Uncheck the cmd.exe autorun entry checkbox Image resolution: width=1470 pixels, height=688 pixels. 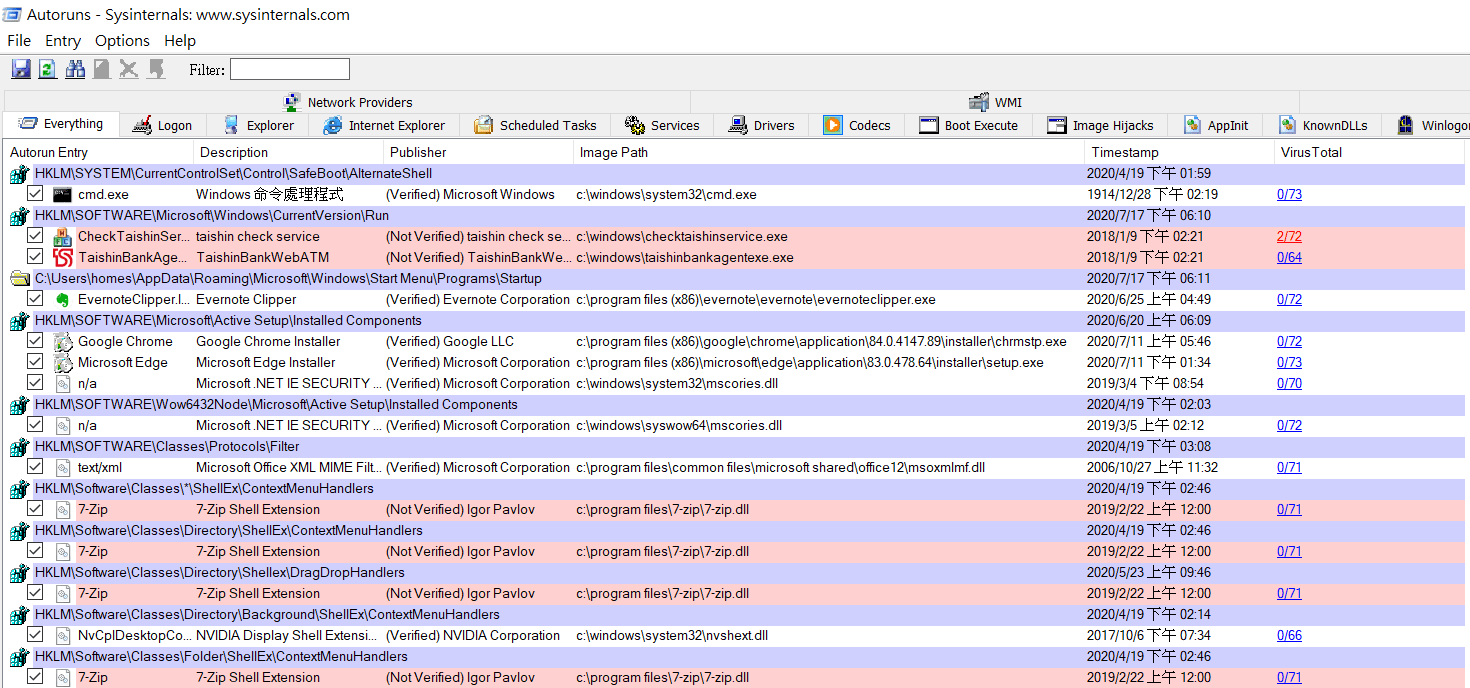pyautogui.click(x=35, y=195)
